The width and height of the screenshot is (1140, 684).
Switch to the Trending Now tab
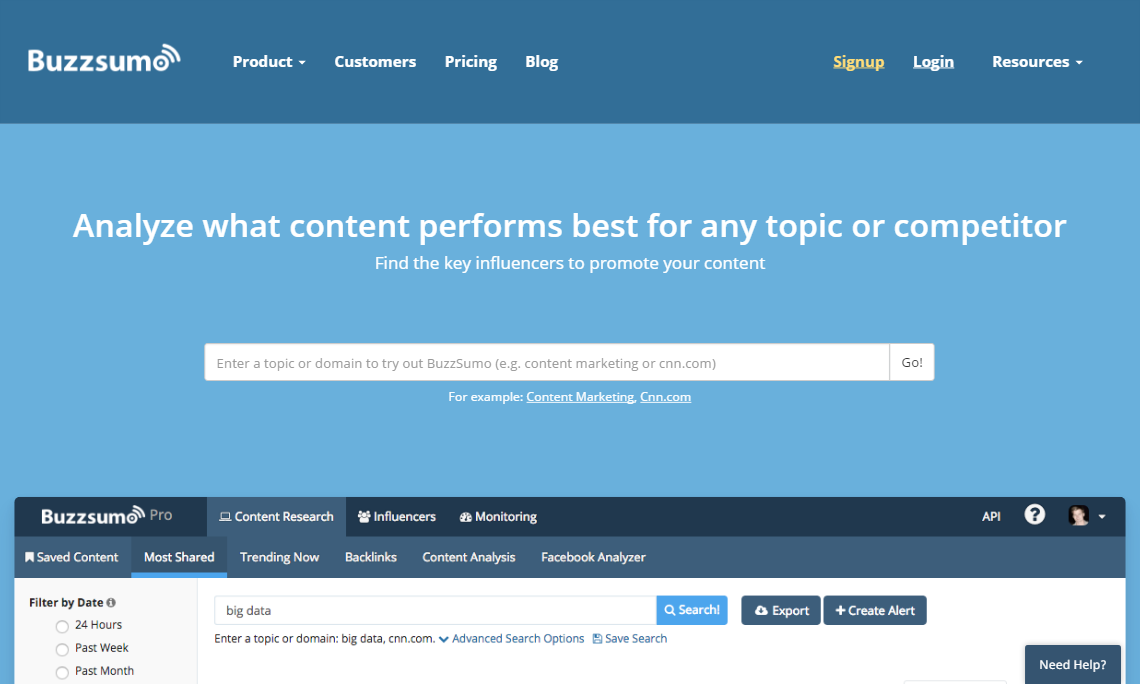click(279, 556)
